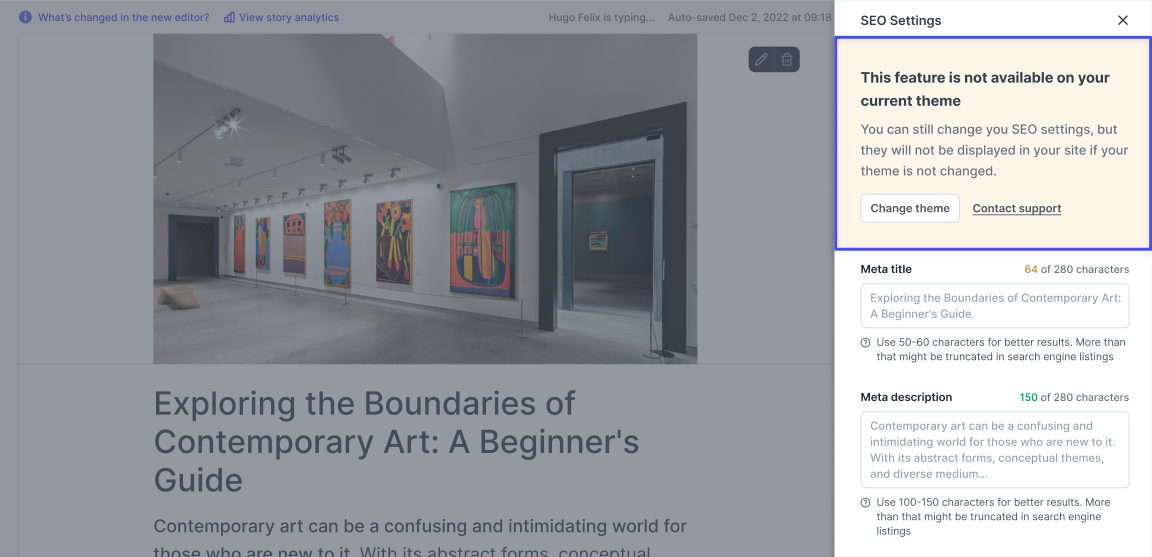
Task: Open View story analytics
Action: coord(289,17)
